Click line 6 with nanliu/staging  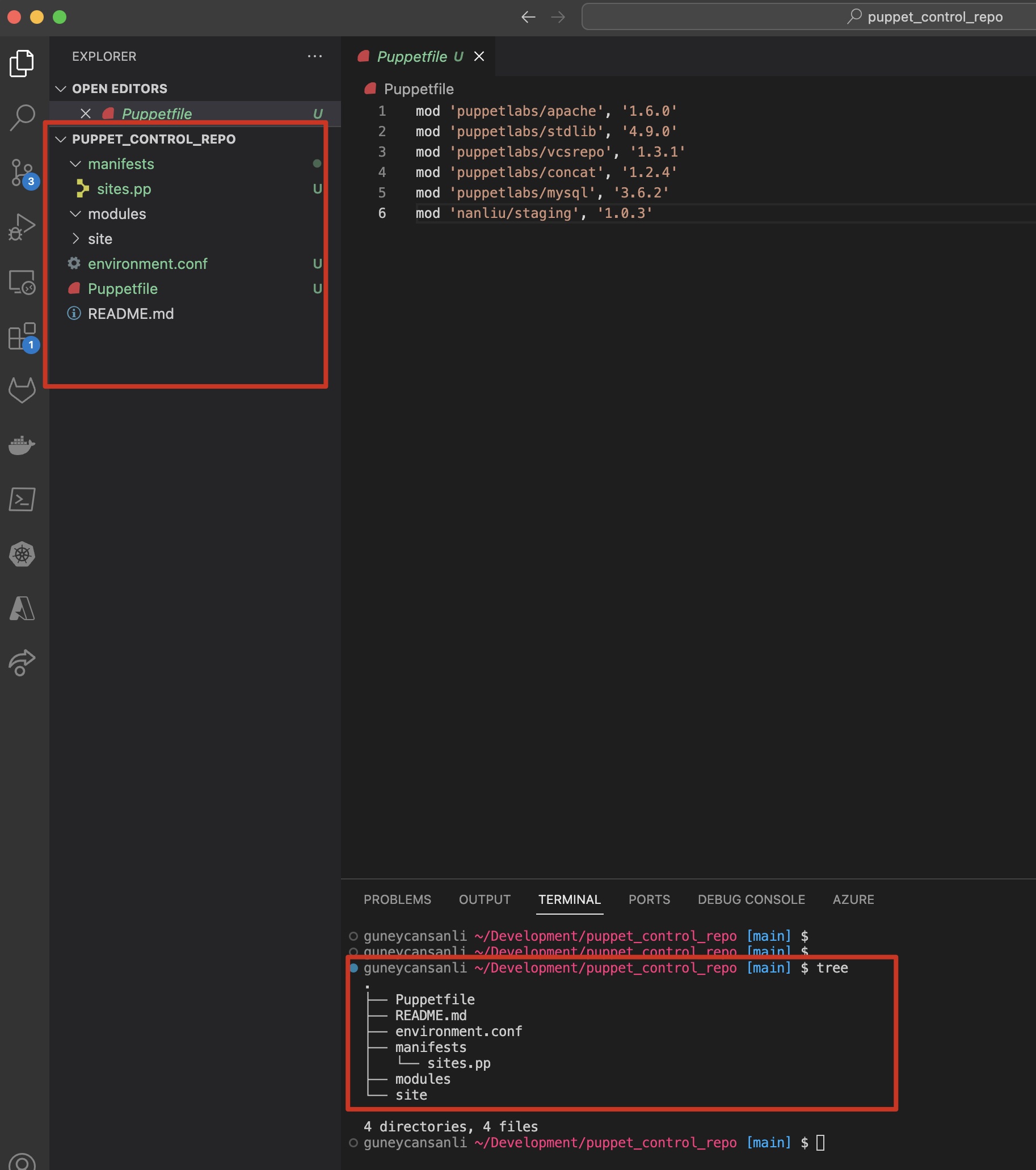[x=534, y=213]
